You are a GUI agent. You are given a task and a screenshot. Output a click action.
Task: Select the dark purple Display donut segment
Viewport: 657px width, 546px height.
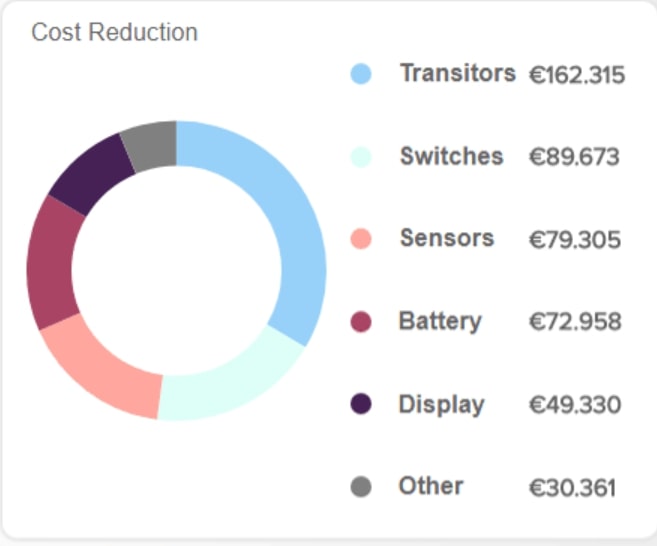click(x=90, y=174)
